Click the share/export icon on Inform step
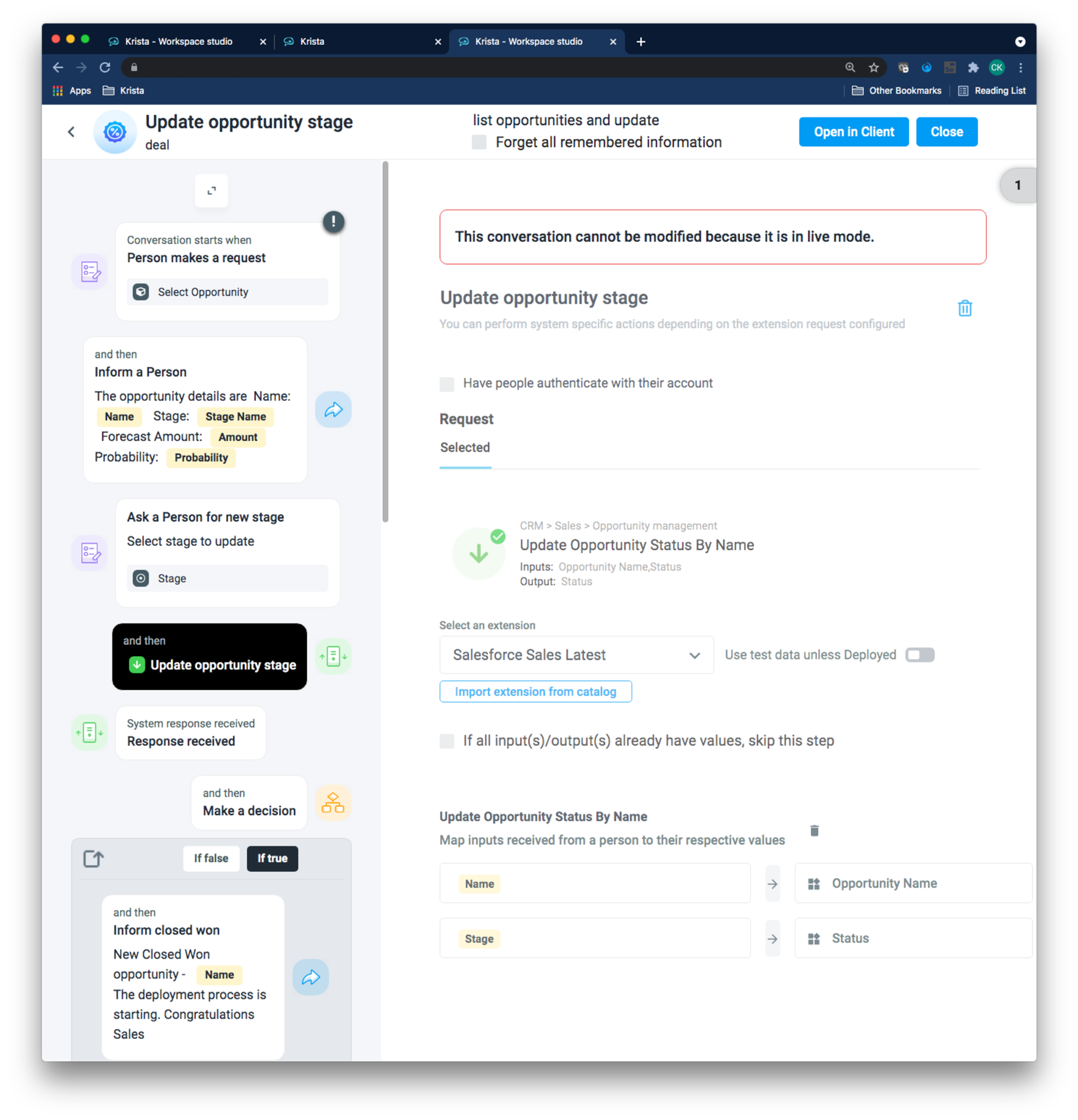The height and width of the screenshot is (1120, 1078). click(x=334, y=408)
